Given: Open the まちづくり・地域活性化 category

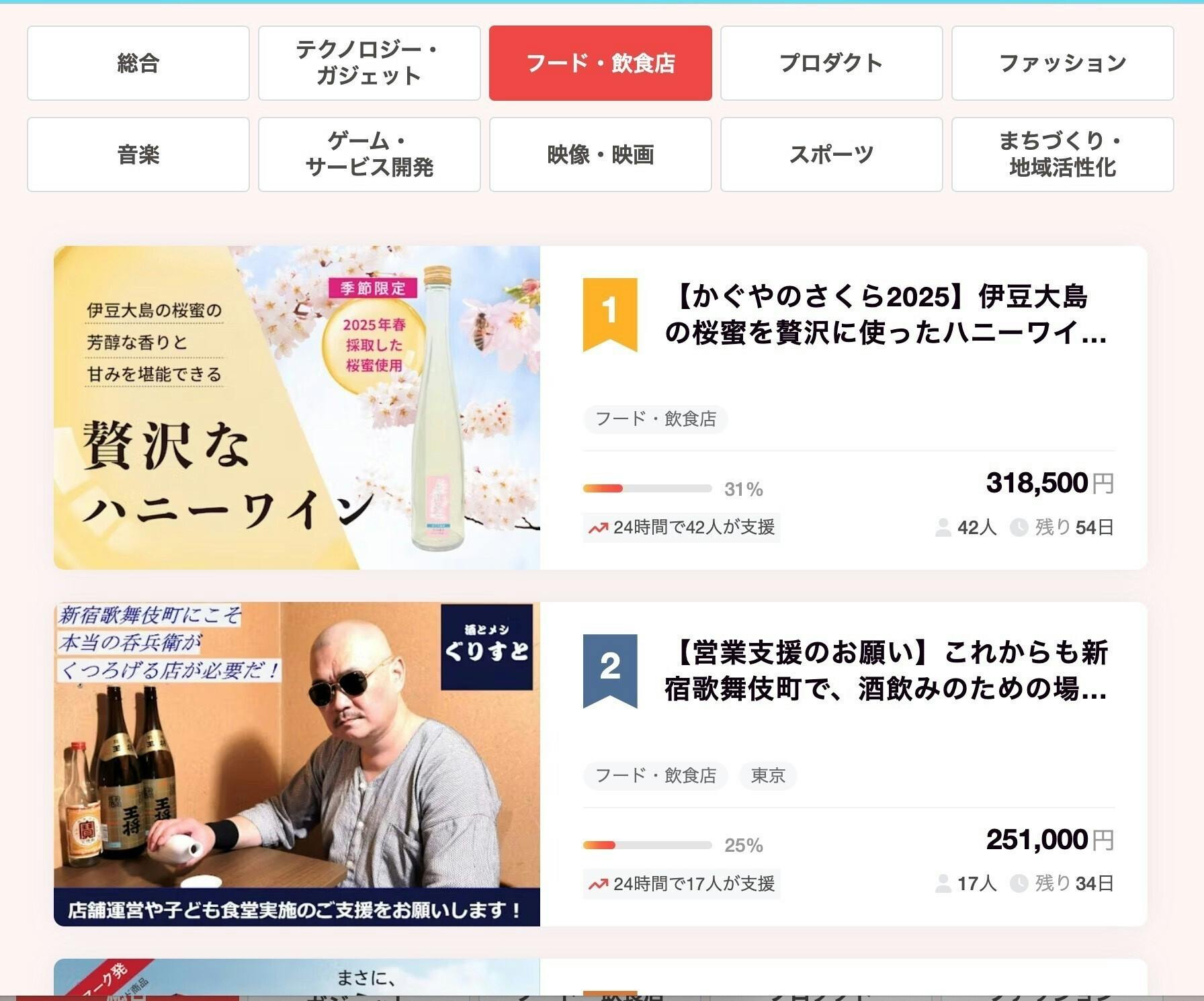Looking at the screenshot, I should pyautogui.click(x=1063, y=155).
